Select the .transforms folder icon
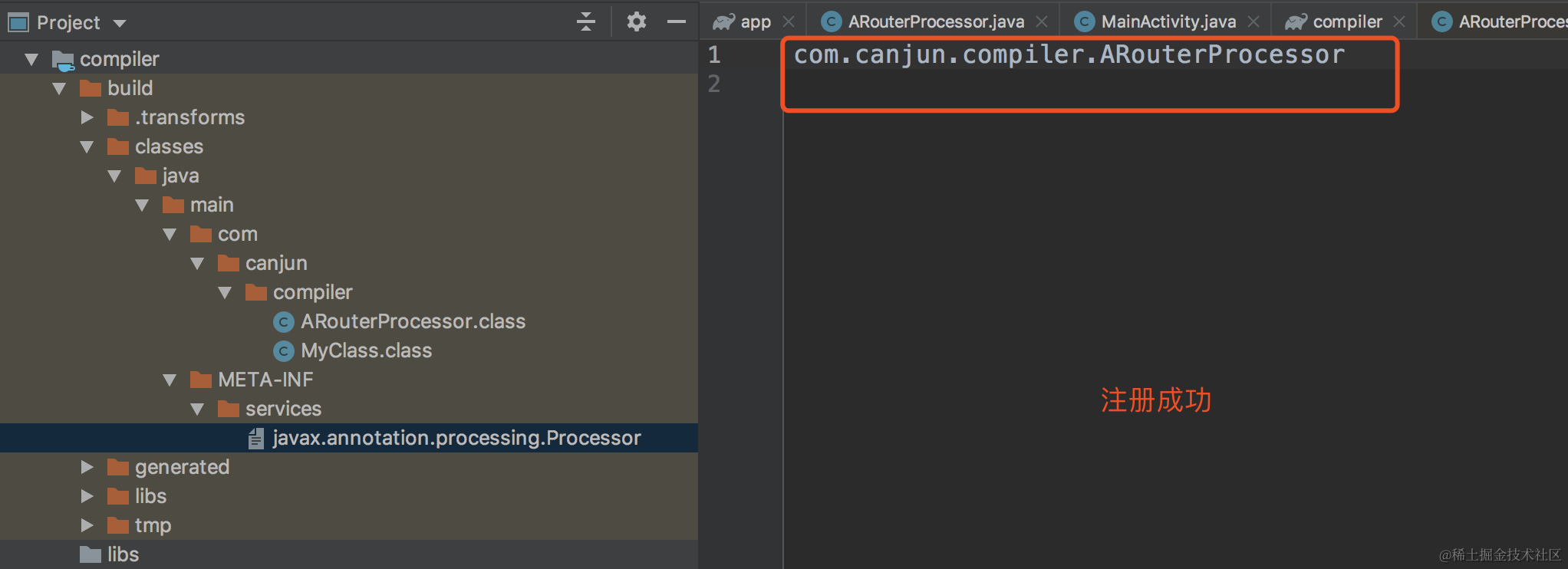This screenshot has width=1568, height=569. 118,117
